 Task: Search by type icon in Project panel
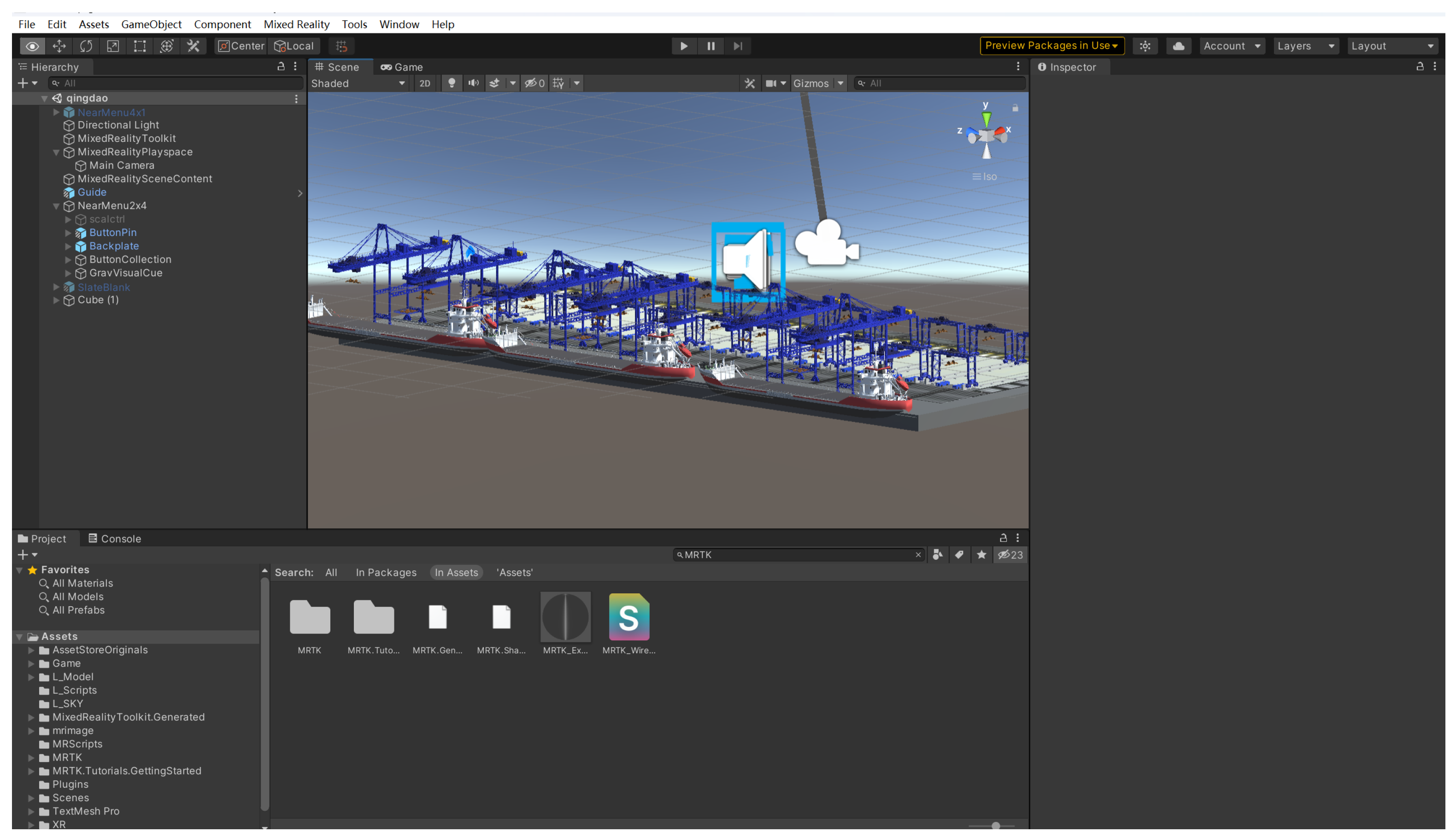(x=937, y=555)
